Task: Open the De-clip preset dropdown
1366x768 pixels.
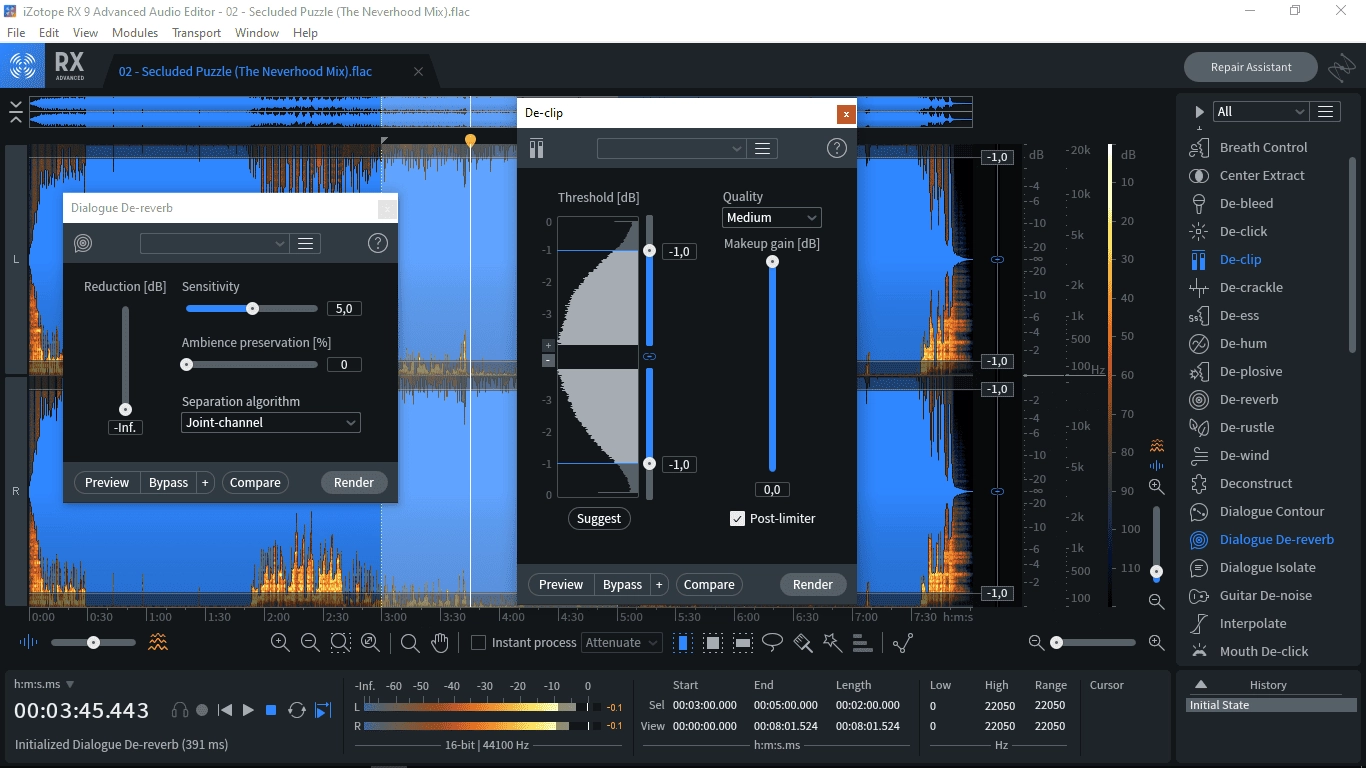Action: point(671,148)
